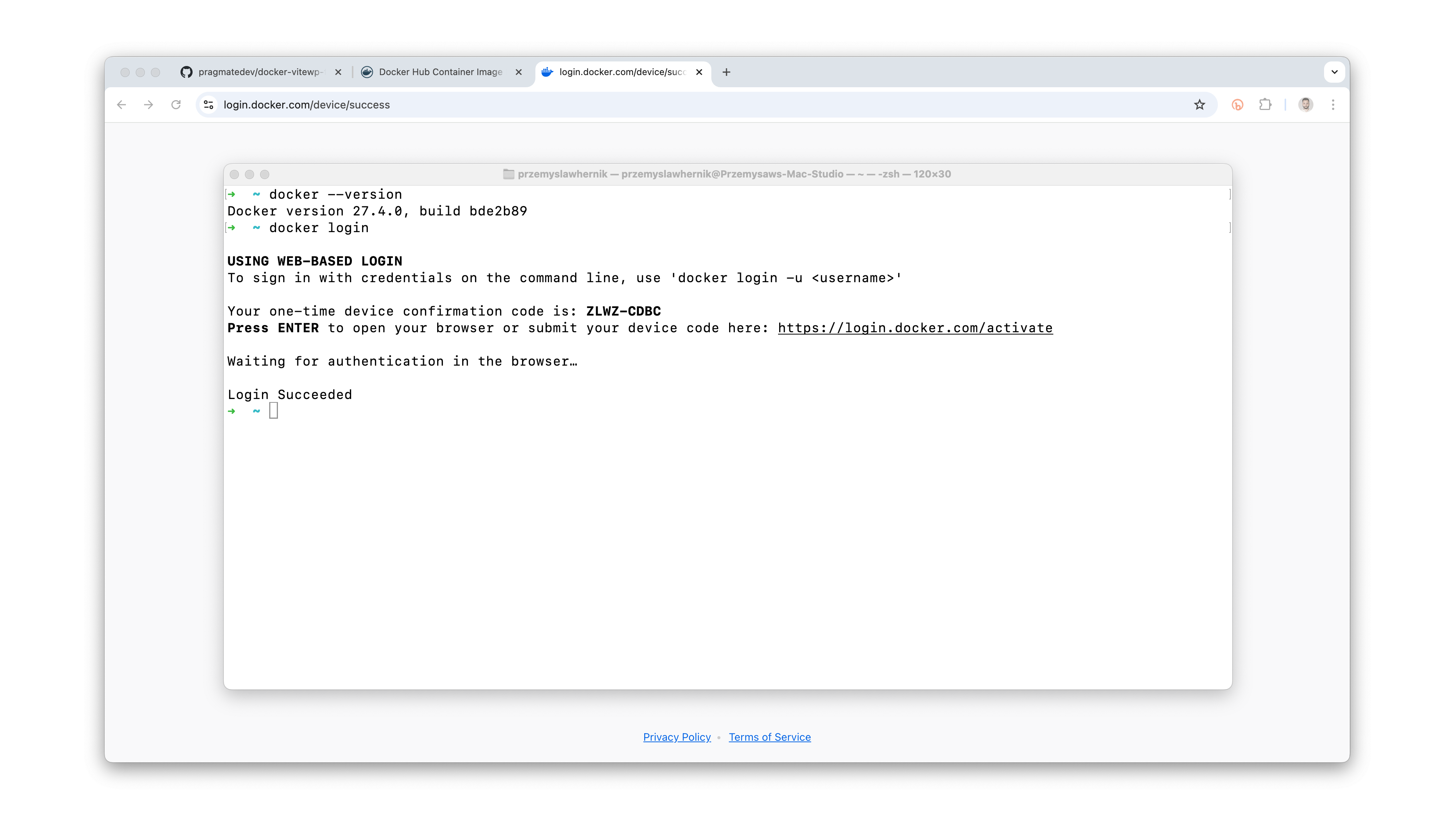Open the orange extension icon in toolbar

(1237, 105)
